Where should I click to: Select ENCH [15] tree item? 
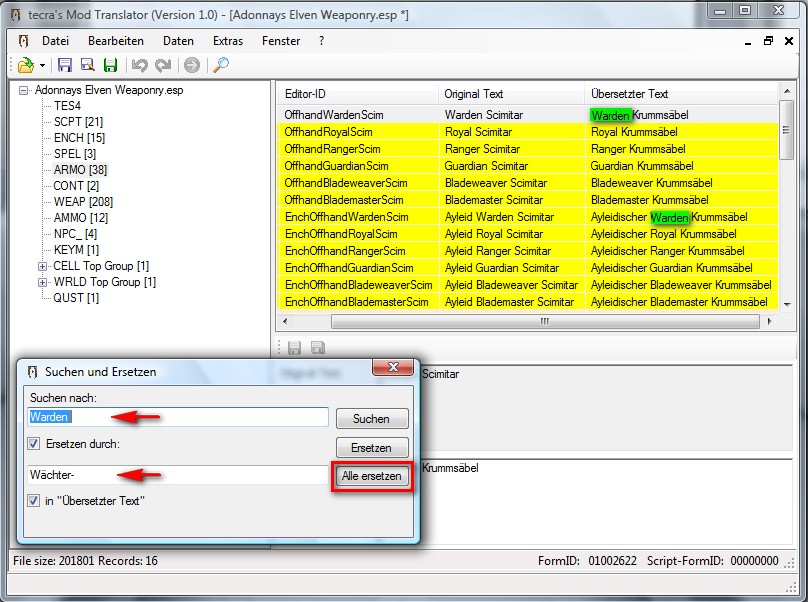pyautogui.click(x=79, y=138)
